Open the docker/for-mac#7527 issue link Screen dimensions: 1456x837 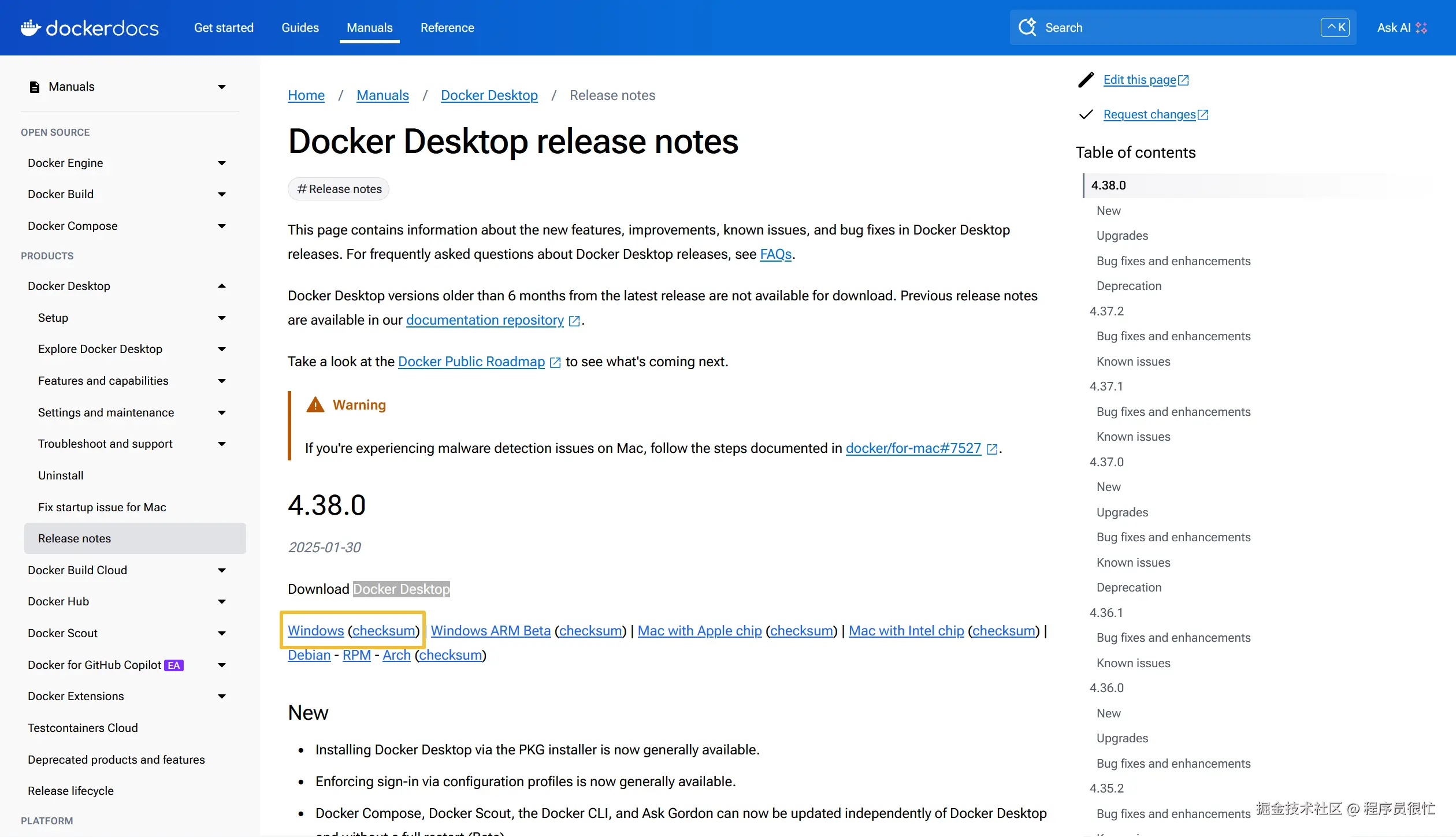pos(913,448)
